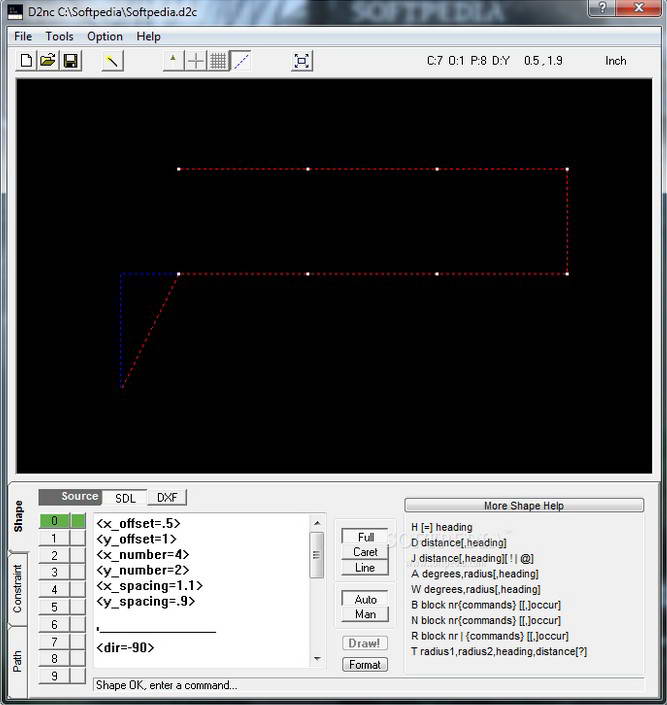Click the zoom extents icon

point(302,61)
